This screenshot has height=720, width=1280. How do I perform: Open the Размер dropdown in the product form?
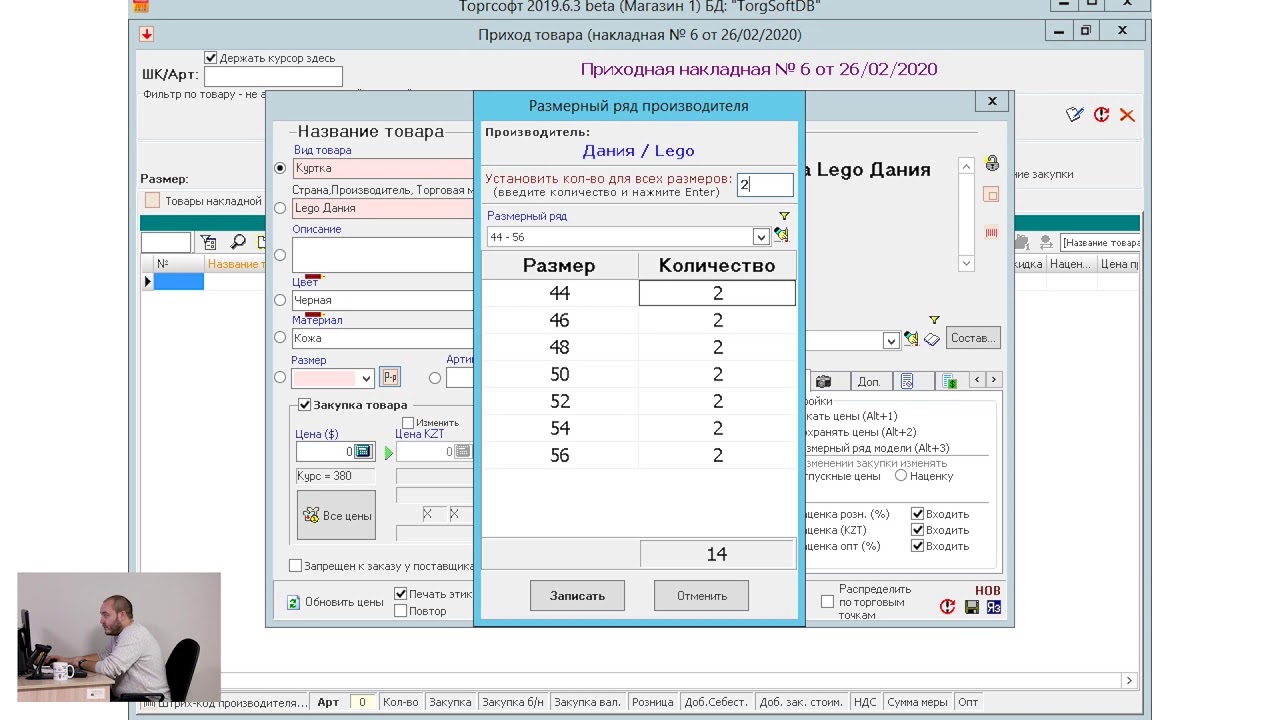366,378
